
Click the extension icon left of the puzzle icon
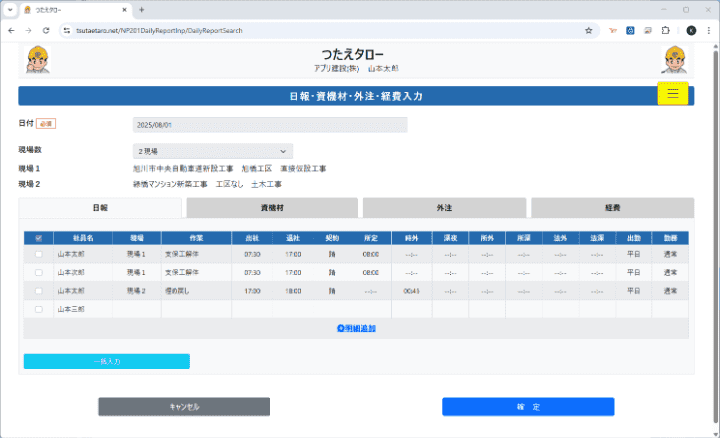pos(647,30)
